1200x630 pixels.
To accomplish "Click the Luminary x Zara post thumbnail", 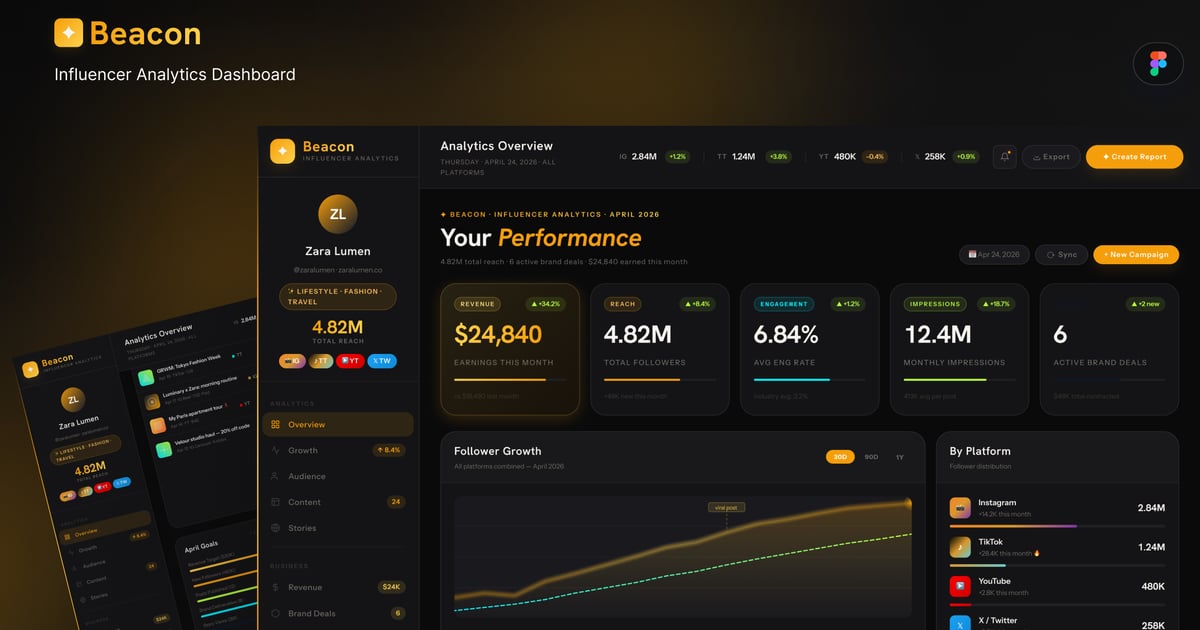I will click(152, 402).
